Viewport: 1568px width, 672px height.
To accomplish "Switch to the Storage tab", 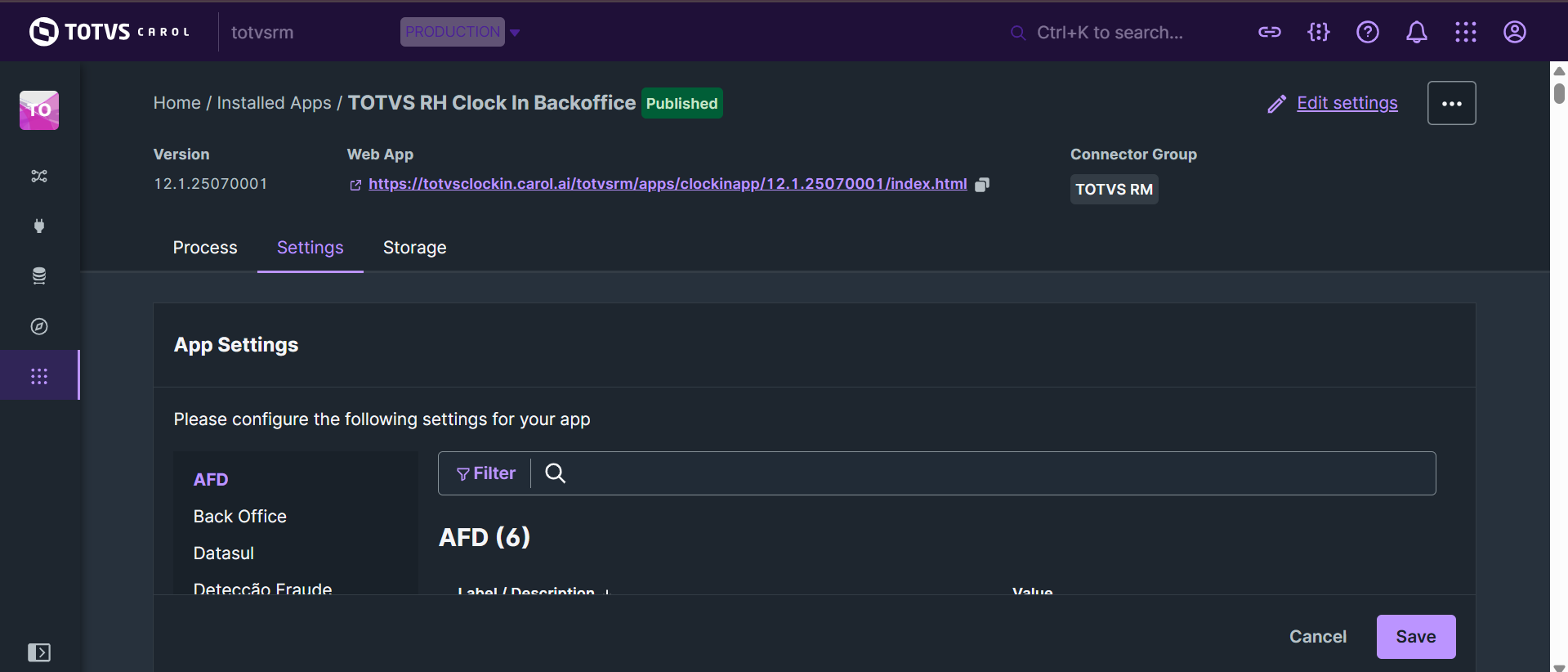I will pos(414,248).
